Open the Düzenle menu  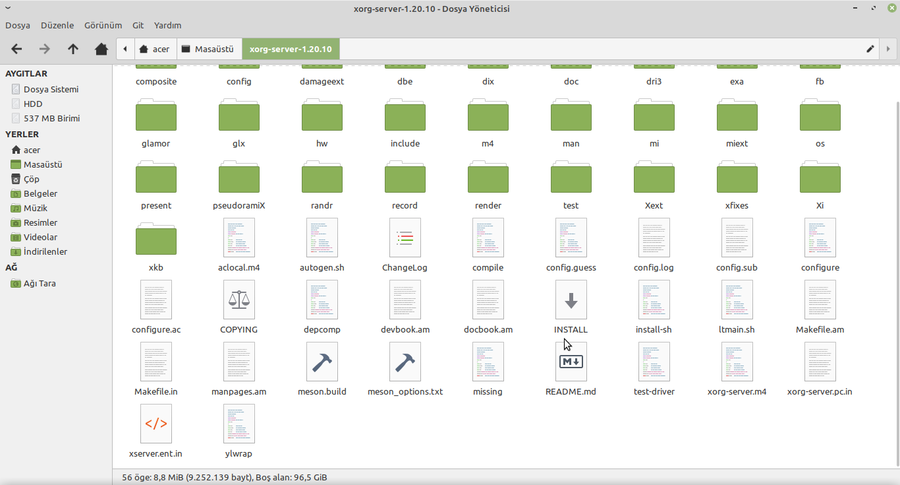click(57, 25)
